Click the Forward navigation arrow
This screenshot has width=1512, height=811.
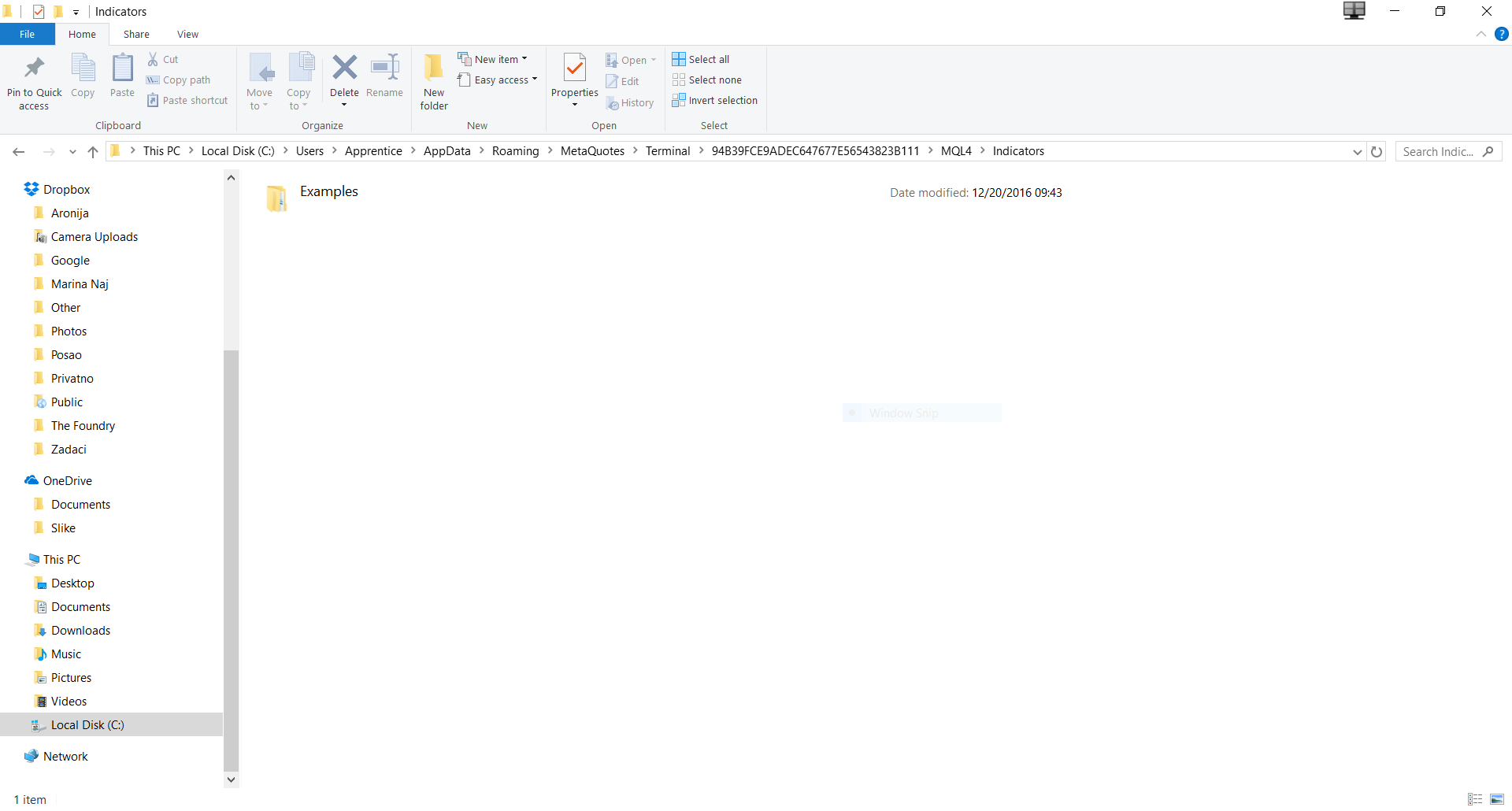pyautogui.click(x=49, y=151)
